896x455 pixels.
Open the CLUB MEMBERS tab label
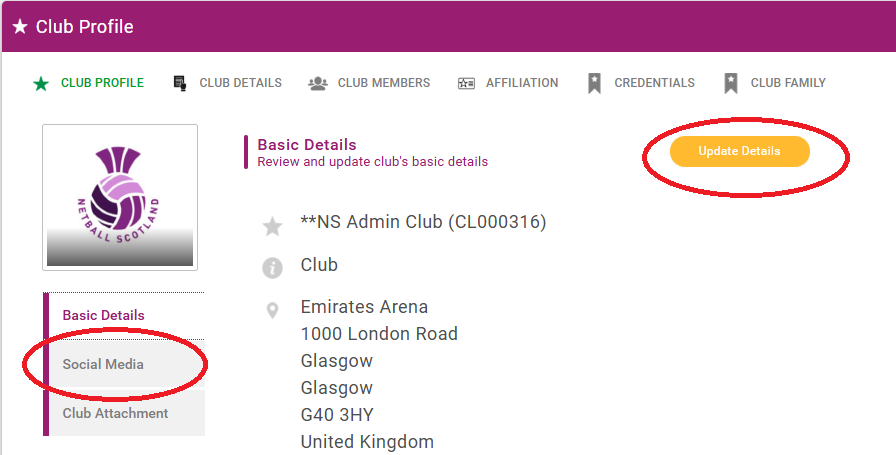pos(384,83)
